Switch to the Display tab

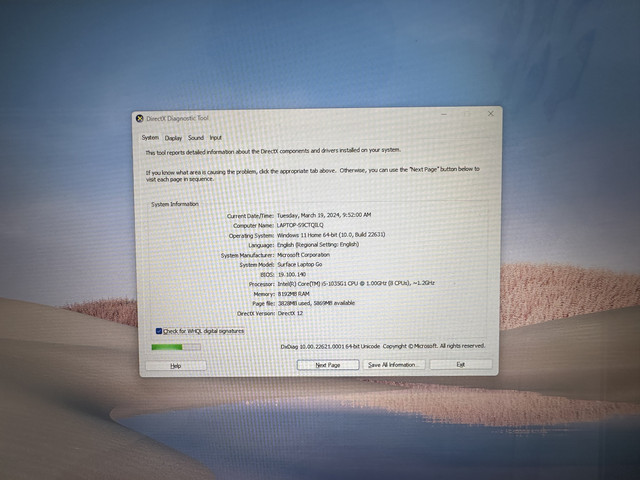173,138
